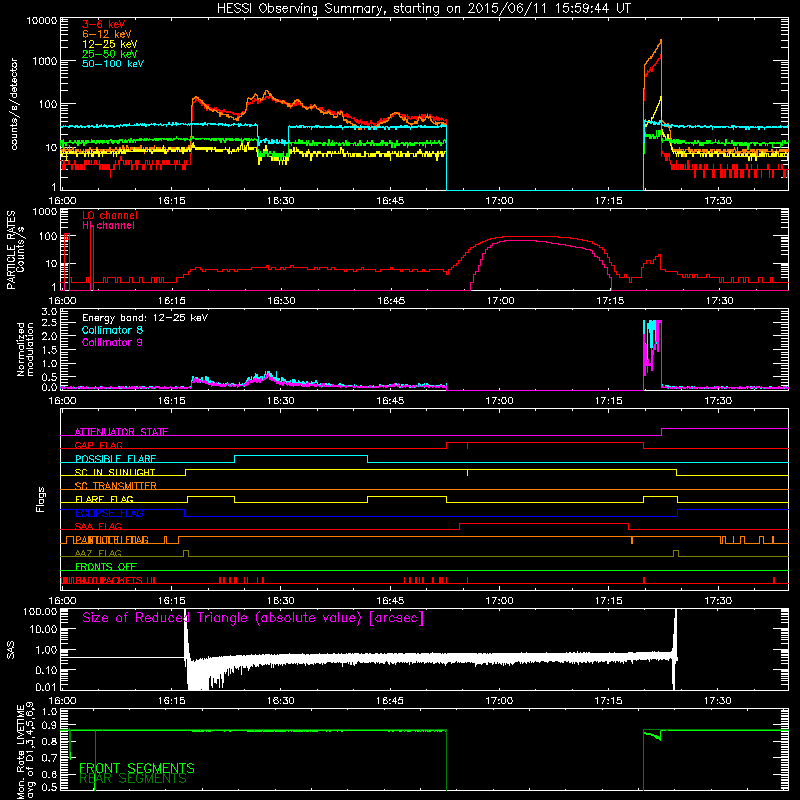
Task: Click the PARTICLE RATES axis title
Action: [x=15, y=250]
